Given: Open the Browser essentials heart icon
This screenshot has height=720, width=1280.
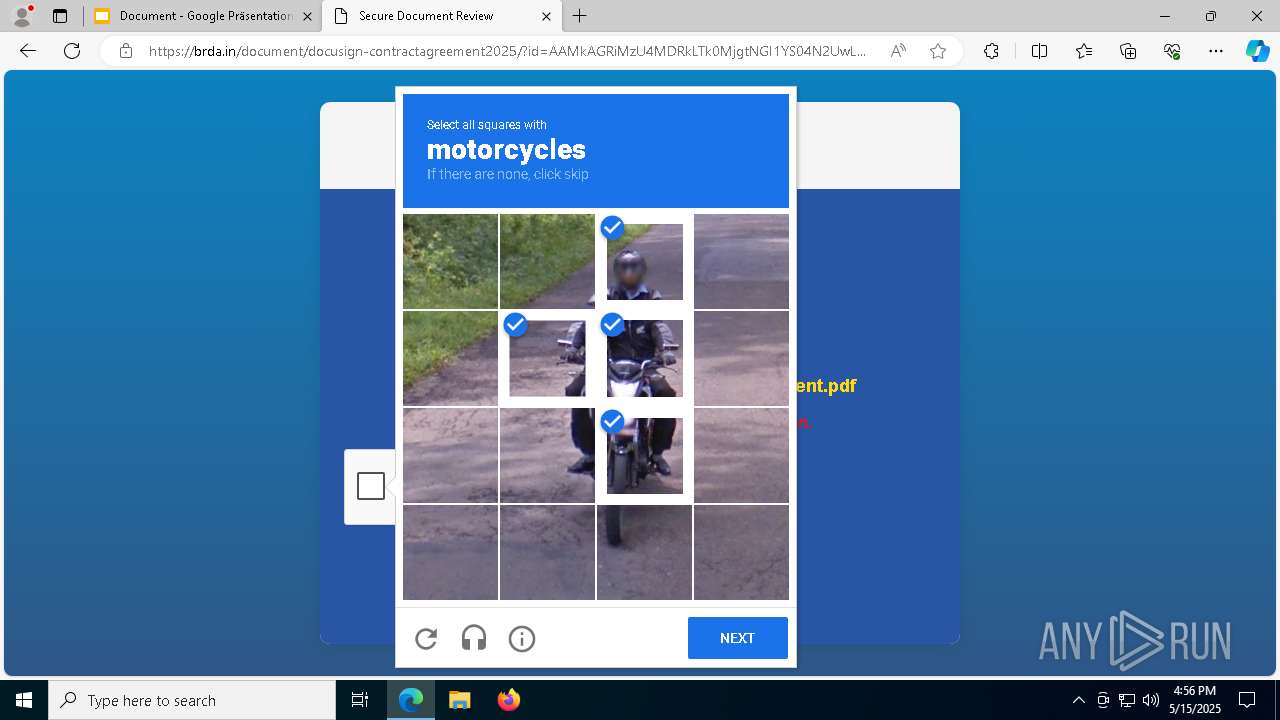Looking at the screenshot, I should 1172,51.
